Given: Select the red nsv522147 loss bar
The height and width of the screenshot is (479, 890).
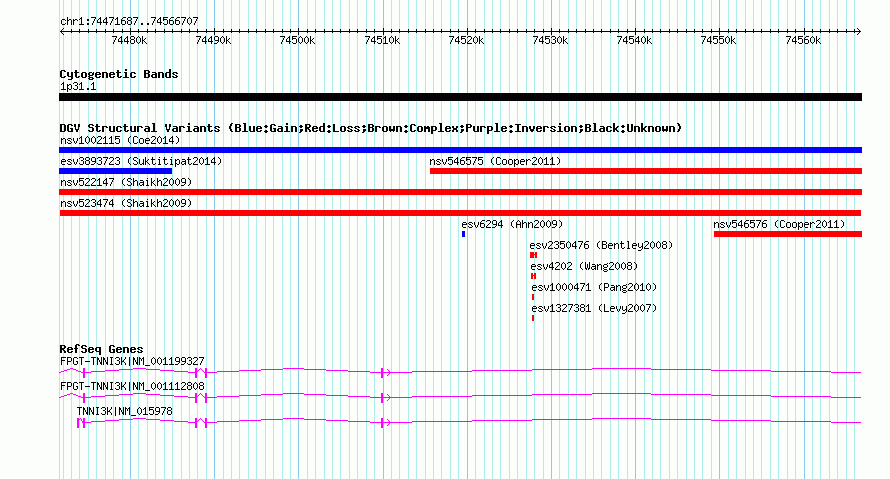Looking at the screenshot, I should [x=460, y=192].
